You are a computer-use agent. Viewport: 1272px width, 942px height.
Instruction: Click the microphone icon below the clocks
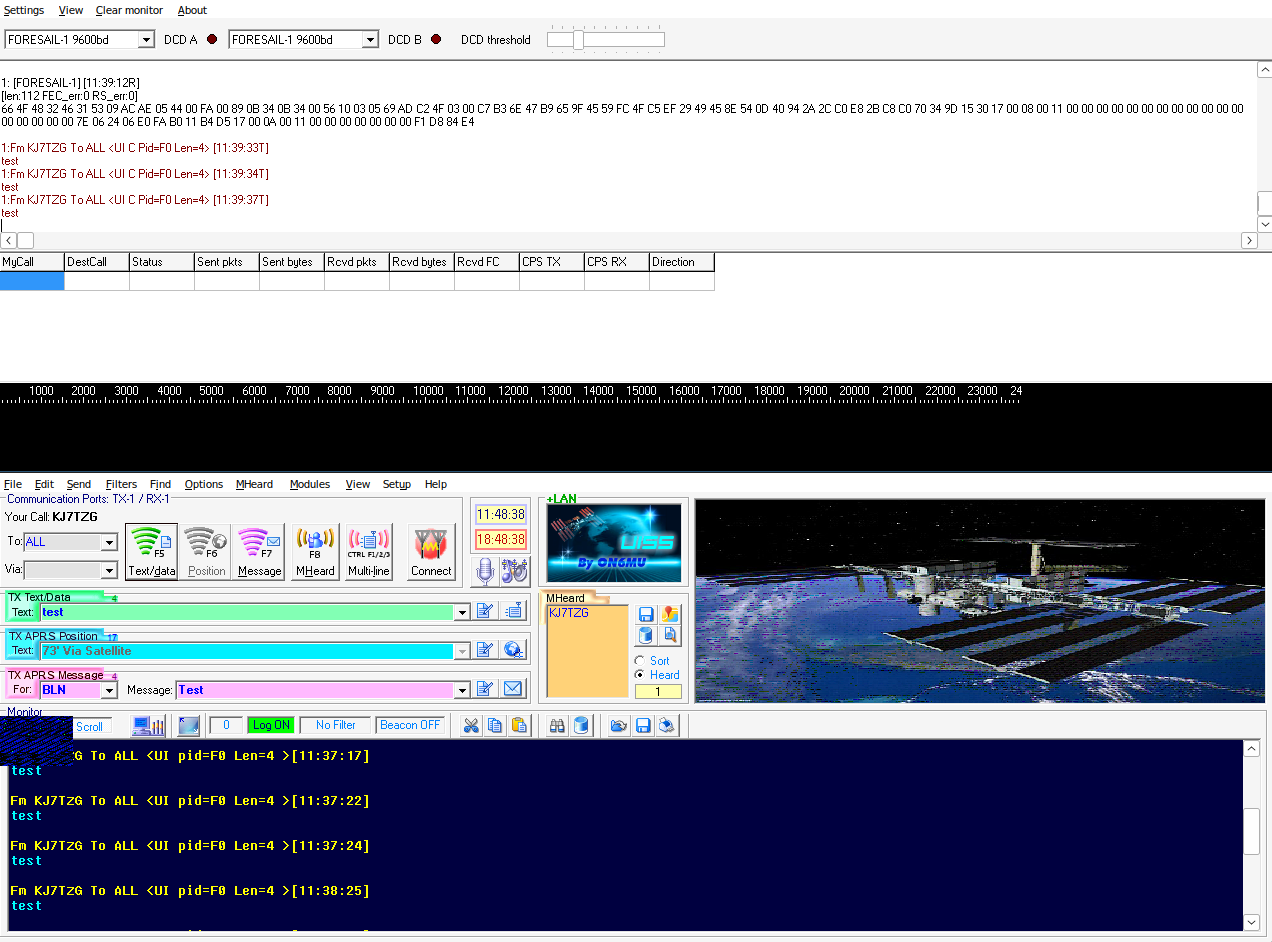tap(485, 570)
